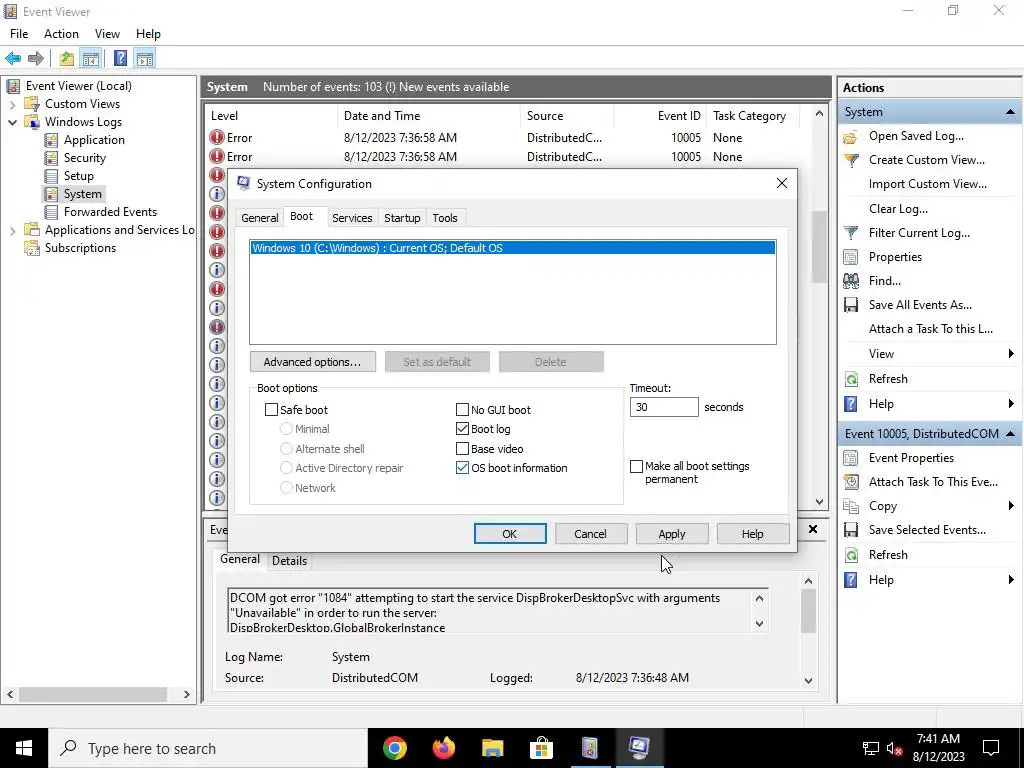
Task: Uncheck the Boot log checkbox
Action: coord(462,429)
